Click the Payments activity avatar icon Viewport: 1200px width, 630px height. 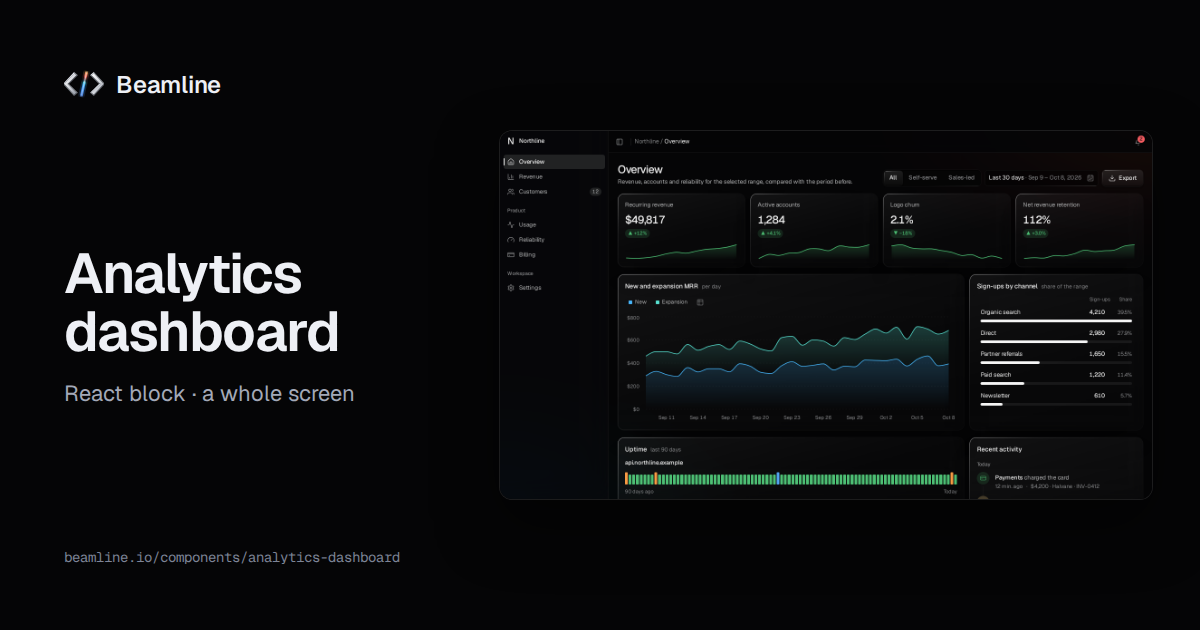[x=982, y=480]
